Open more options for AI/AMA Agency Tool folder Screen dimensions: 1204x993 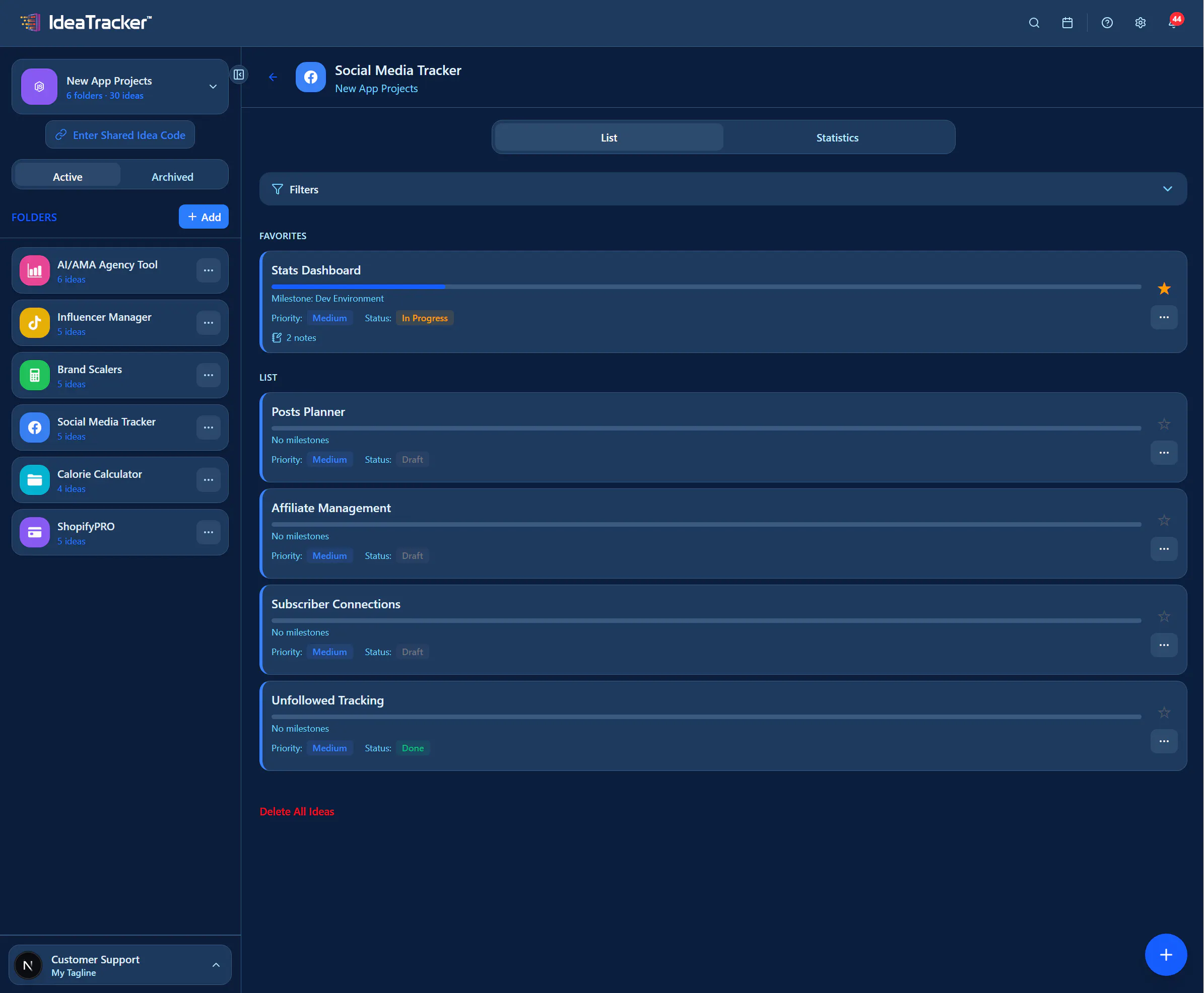click(208, 270)
